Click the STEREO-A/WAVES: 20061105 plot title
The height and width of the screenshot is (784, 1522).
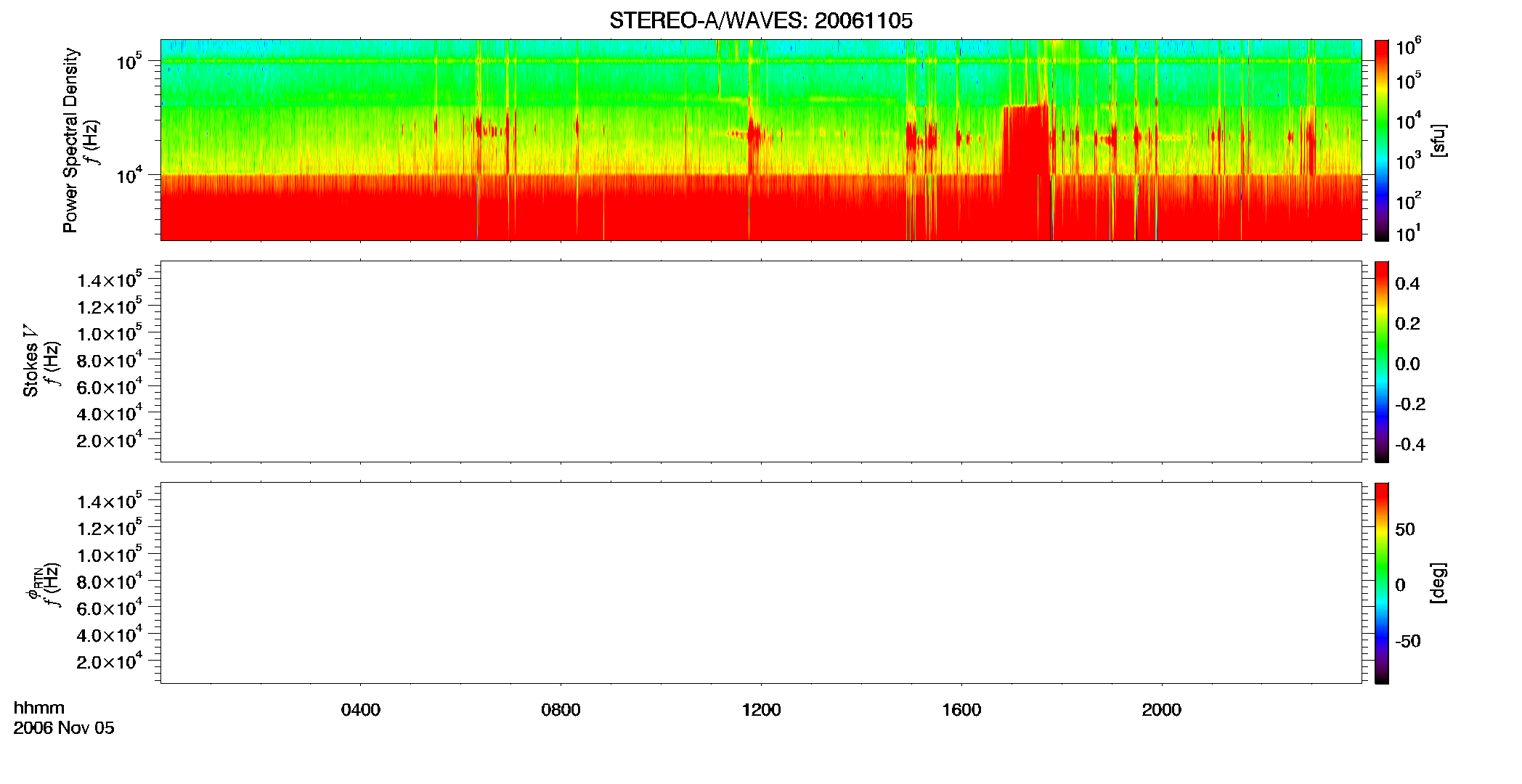click(x=760, y=20)
